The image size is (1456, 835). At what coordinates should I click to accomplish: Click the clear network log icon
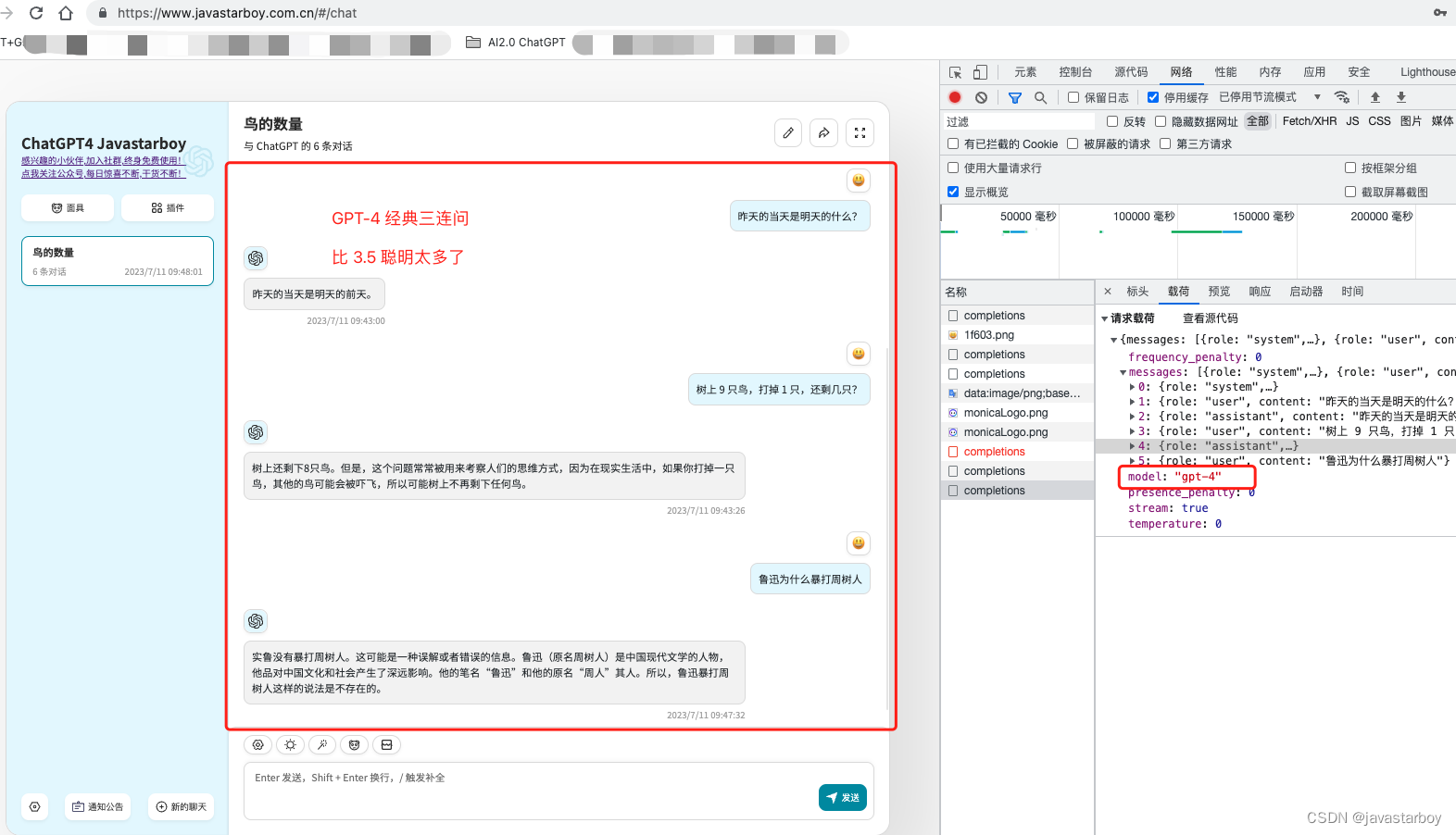(981, 97)
